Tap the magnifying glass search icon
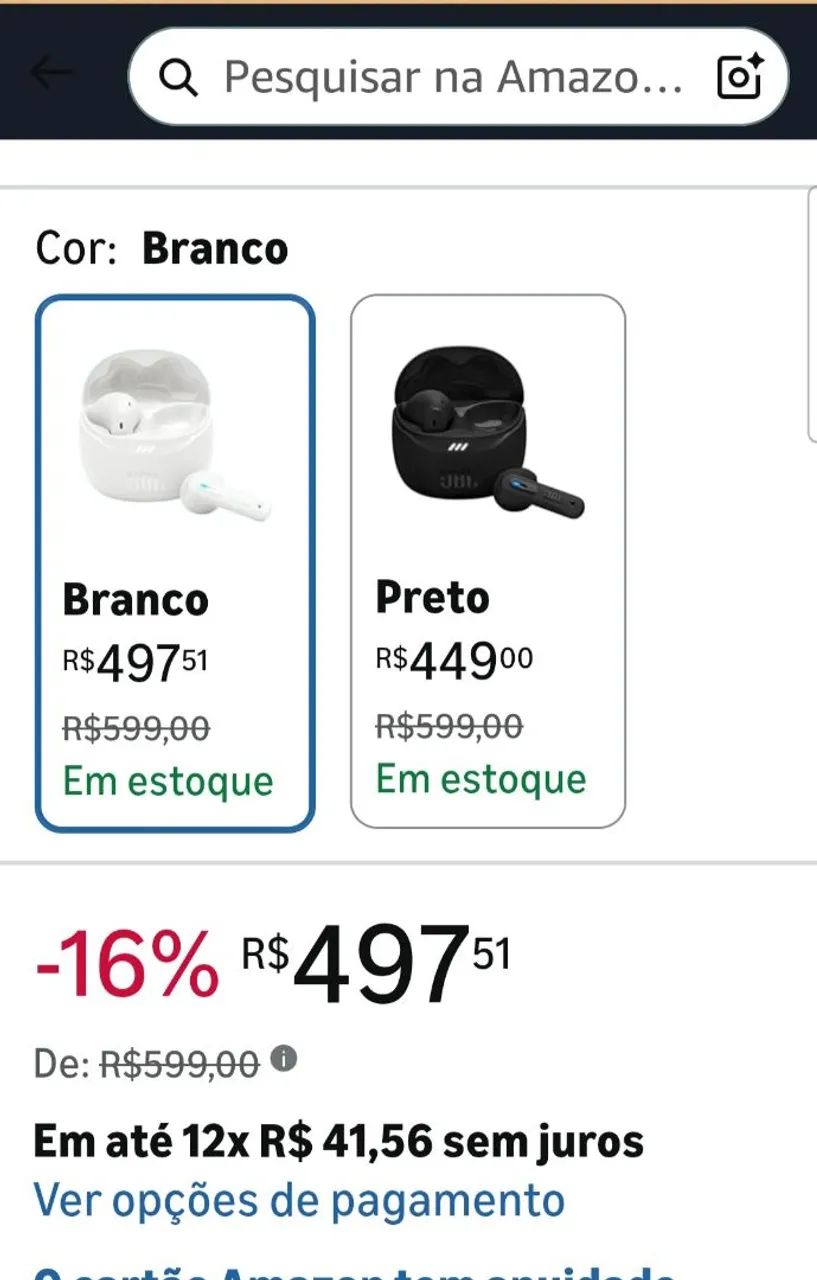The image size is (817, 1280). tap(178, 77)
